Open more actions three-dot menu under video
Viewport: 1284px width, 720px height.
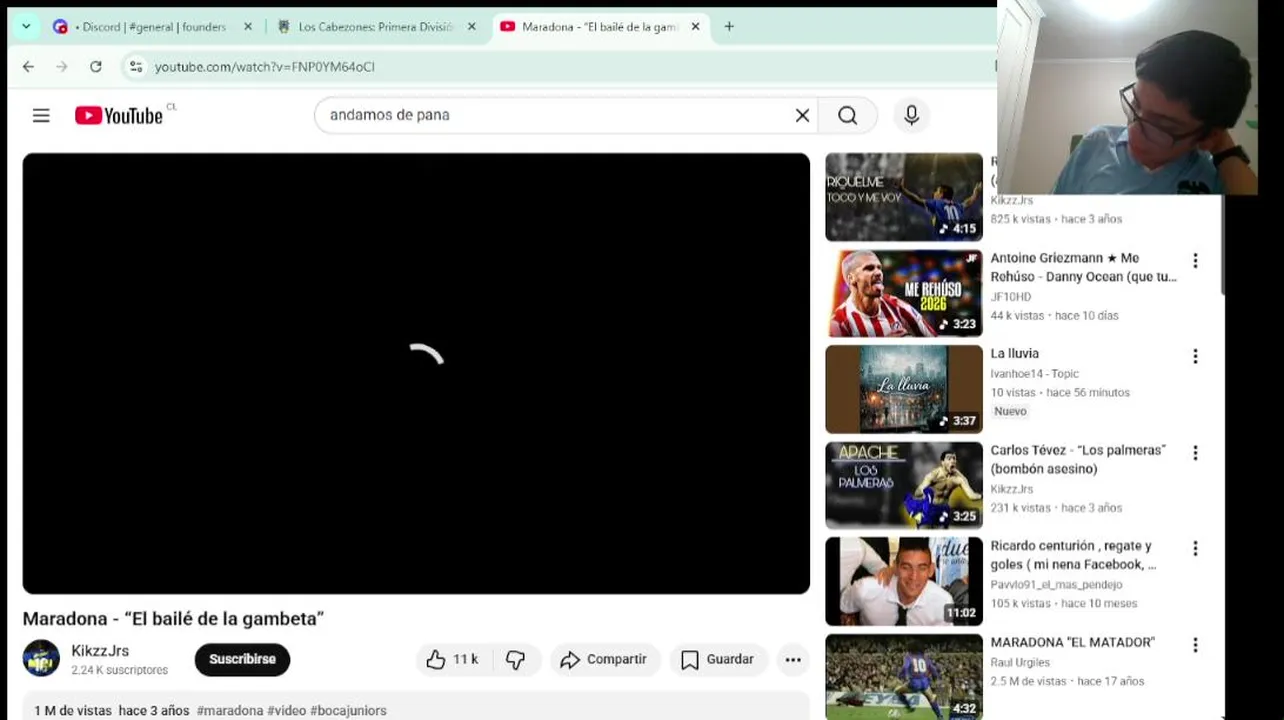[x=793, y=659]
